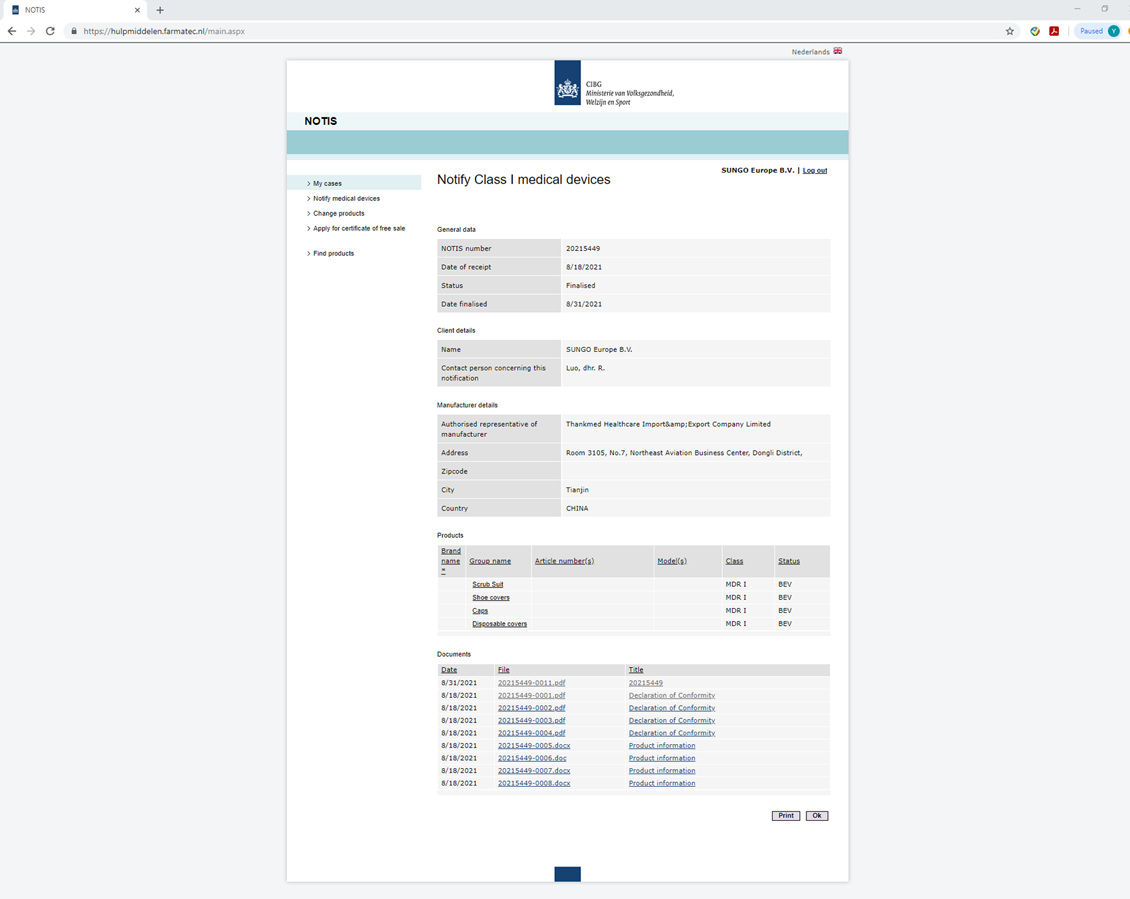Open My cases in the sidebar

point(327,184)
